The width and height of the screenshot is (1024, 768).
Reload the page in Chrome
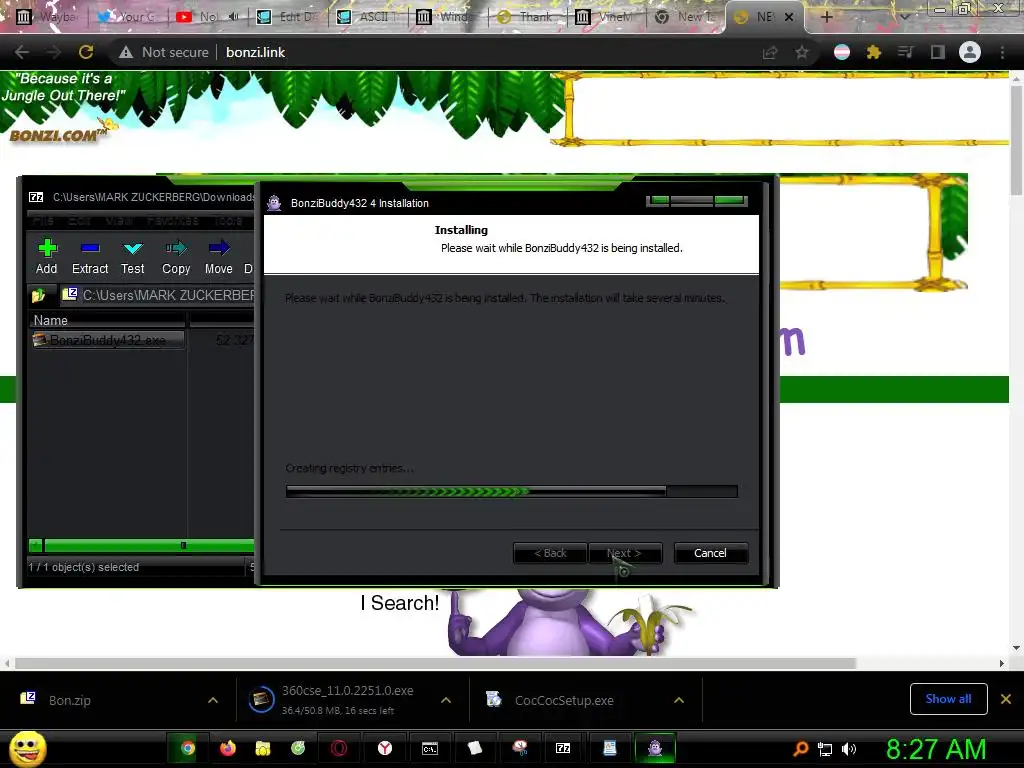86,52
